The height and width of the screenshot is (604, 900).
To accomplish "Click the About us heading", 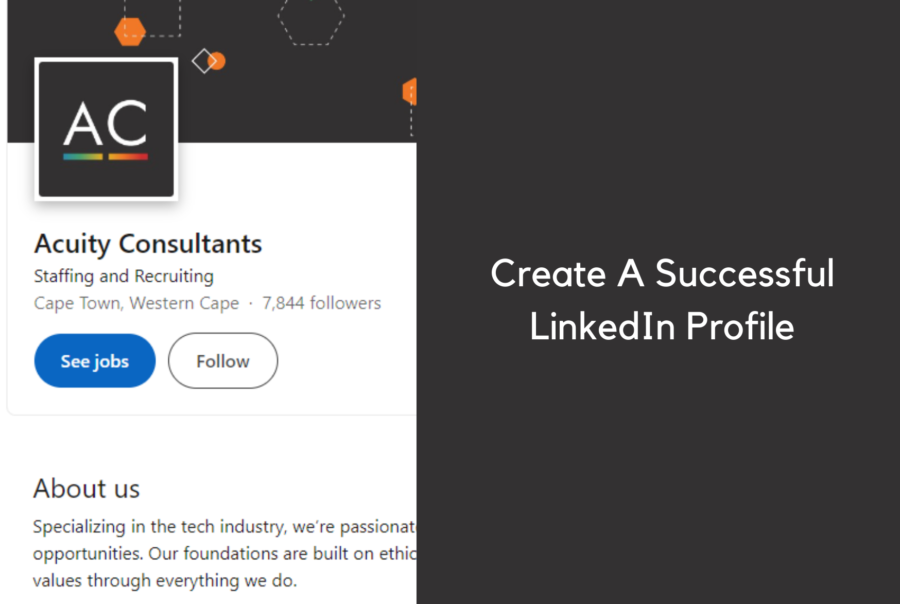I will pos(86,488).
